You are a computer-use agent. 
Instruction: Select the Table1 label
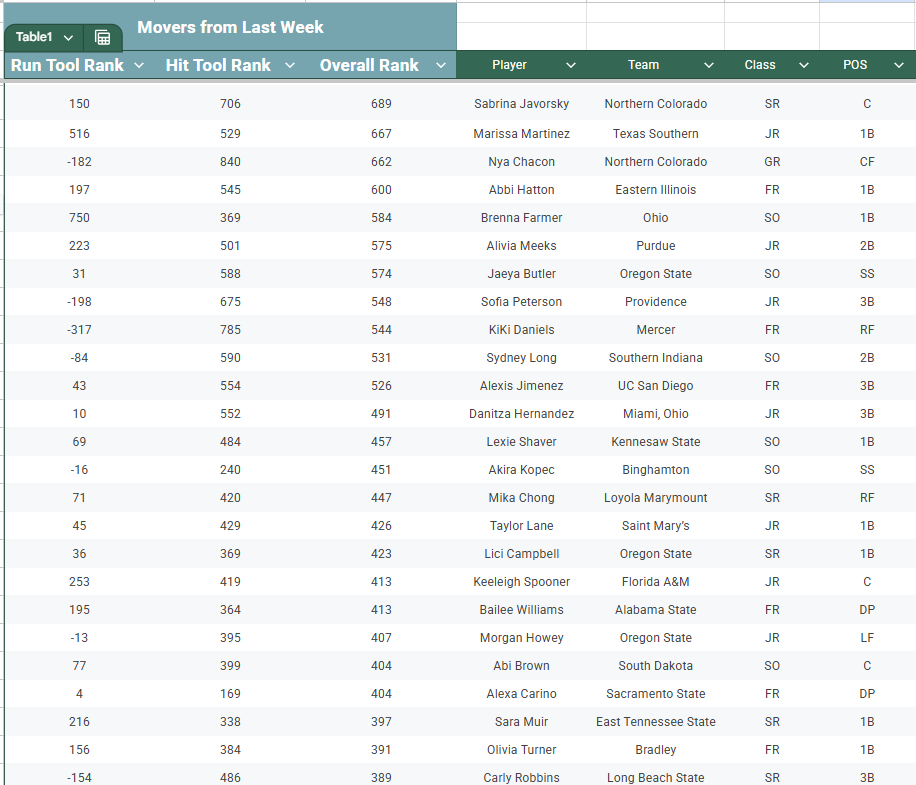(34, 37)
